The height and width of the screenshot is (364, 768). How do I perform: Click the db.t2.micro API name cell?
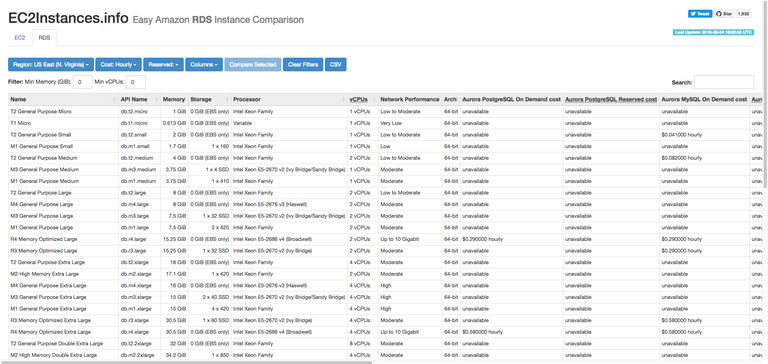tap(139, 112)
